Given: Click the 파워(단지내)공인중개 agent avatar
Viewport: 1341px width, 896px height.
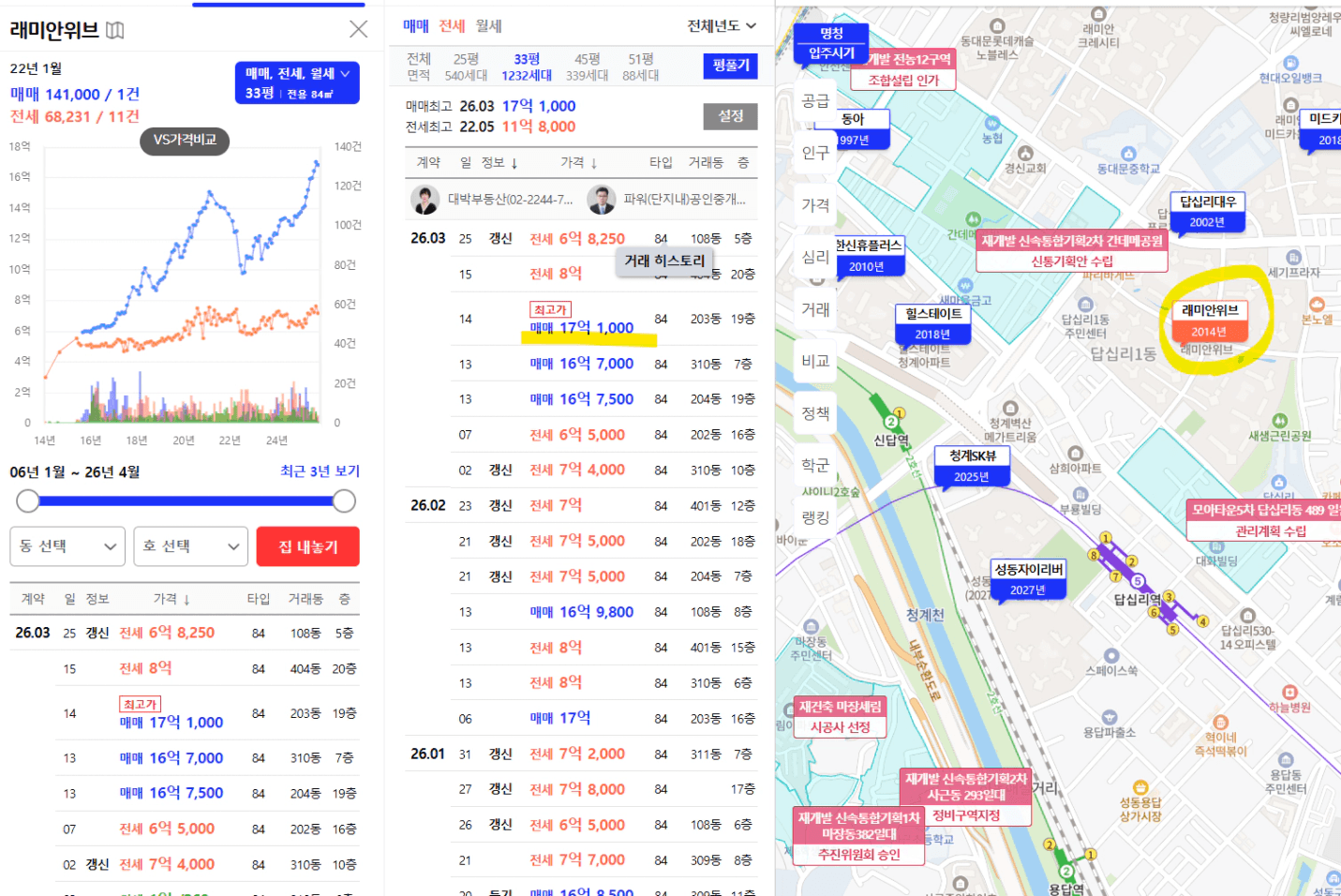Looking at the screenshot, I should pos(601,200).
